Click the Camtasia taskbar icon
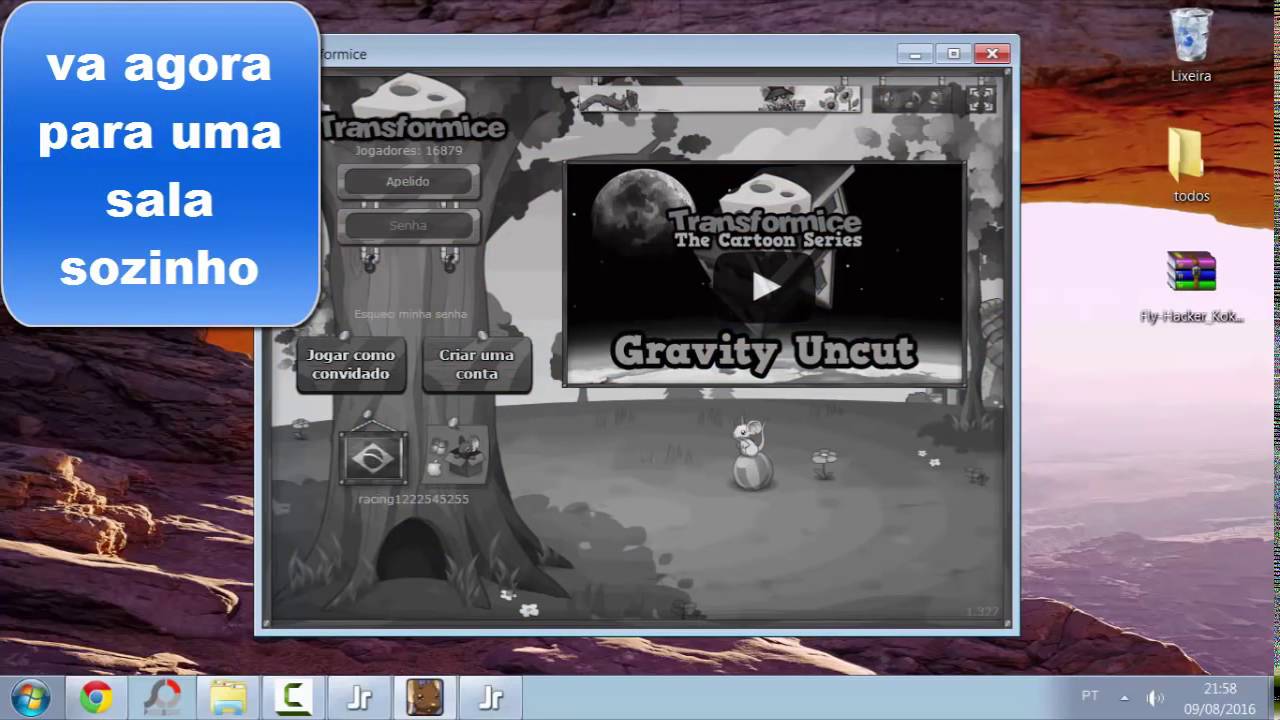The height and width of the screenshot is (720, 1280). 293,697
